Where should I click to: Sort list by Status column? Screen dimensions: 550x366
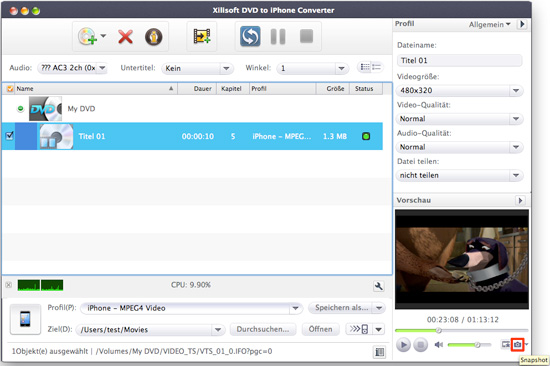coord(366,89)
